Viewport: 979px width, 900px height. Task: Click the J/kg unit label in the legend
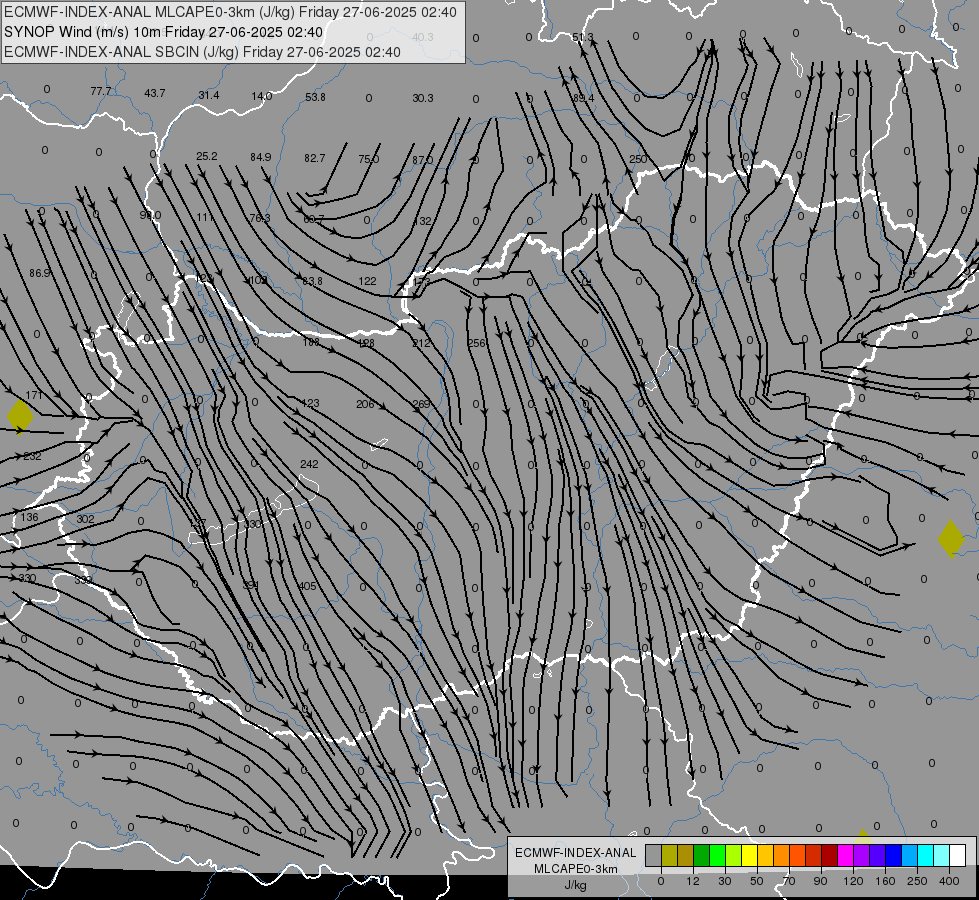pyautogui.click(x=575, y=885)
